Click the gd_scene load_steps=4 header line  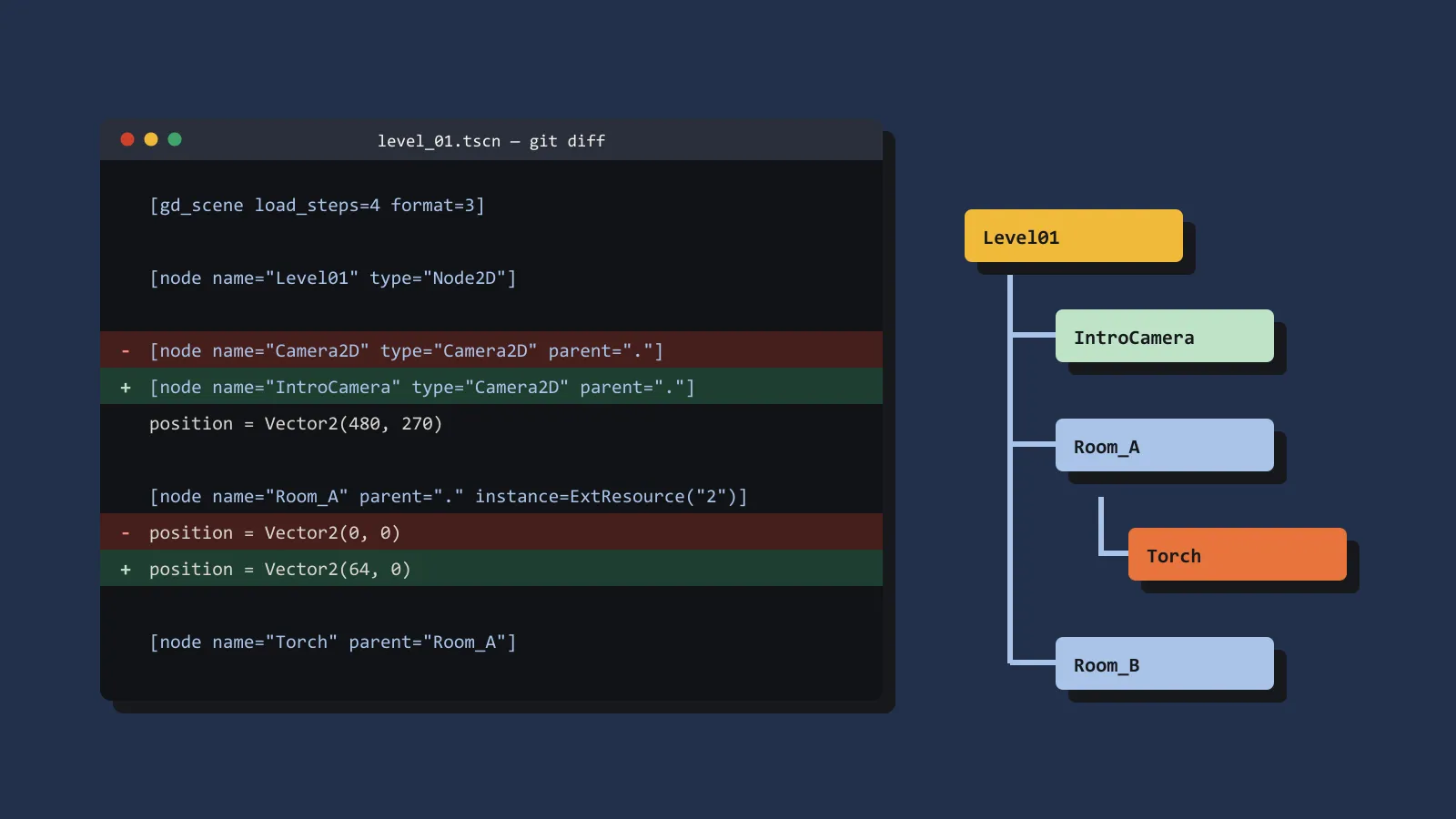(x=317, y=205)
